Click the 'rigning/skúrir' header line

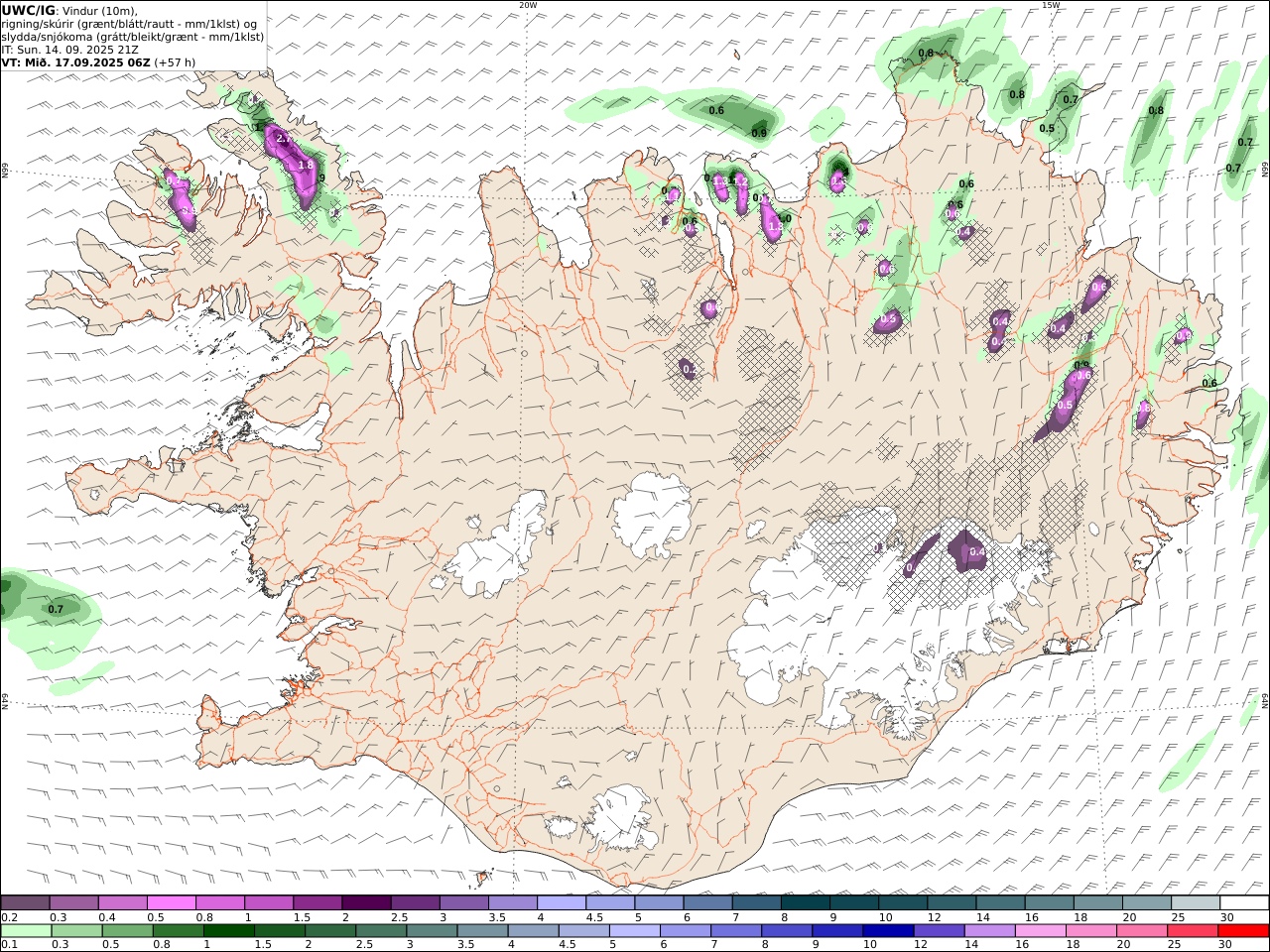tap(131, 24)
